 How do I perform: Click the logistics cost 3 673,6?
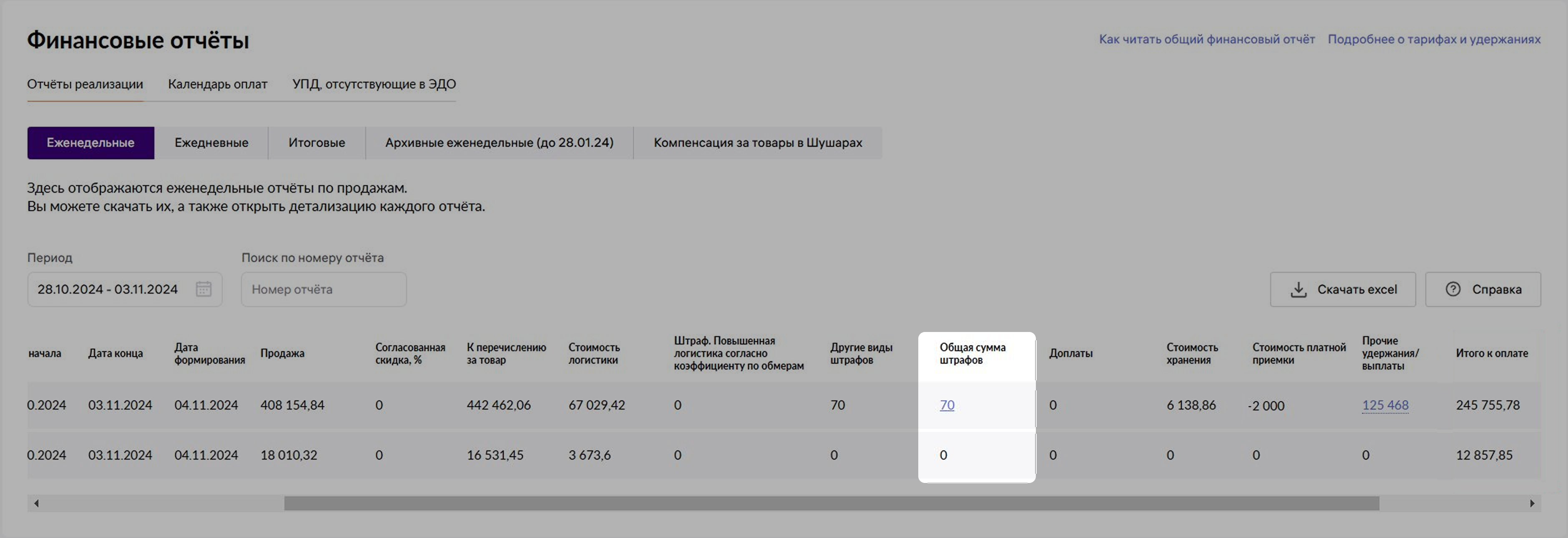click(589, 455)
